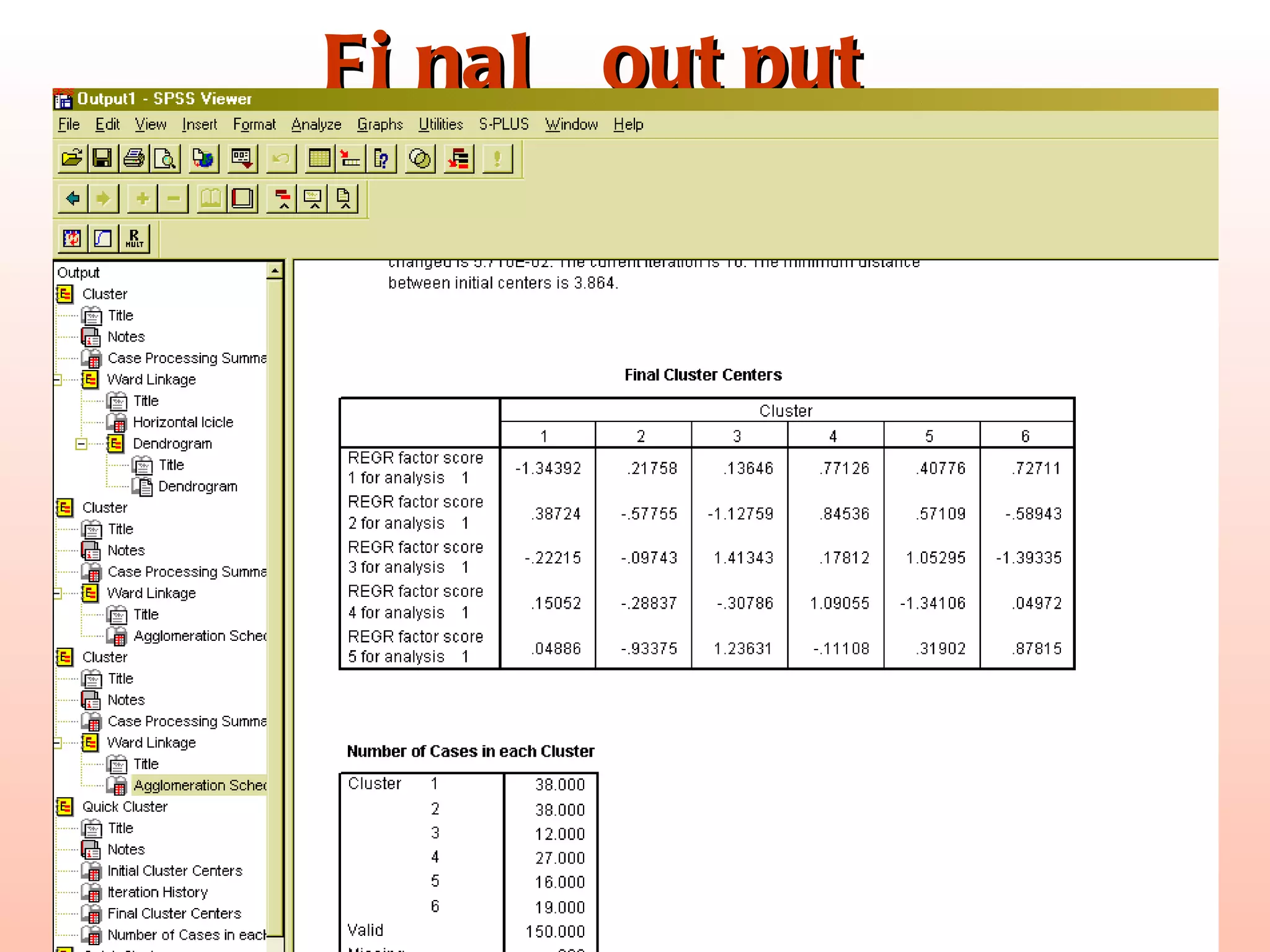This screenshot has height=952, width=1270.
Task: Select Initial Cluster Centers outline item
Action: 175,871
